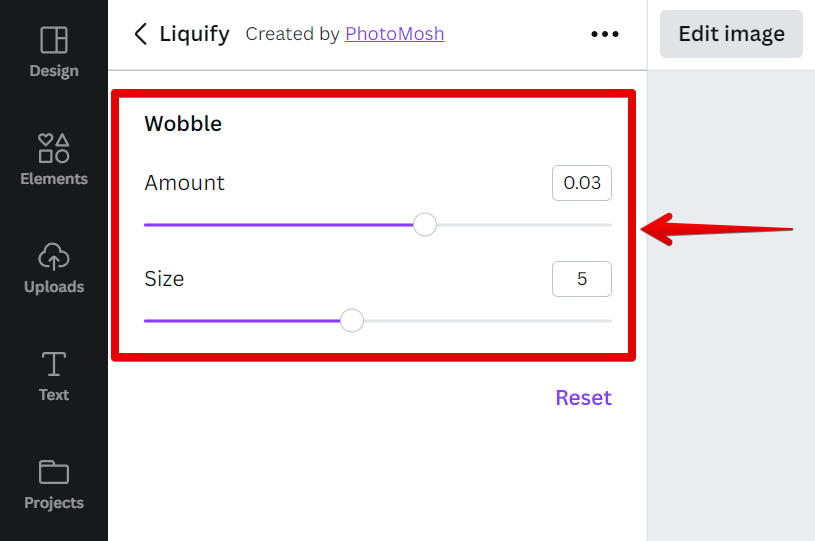Click the Liquify panel title
The height and width of the screenshot is (541, 815).
(195, 34)
